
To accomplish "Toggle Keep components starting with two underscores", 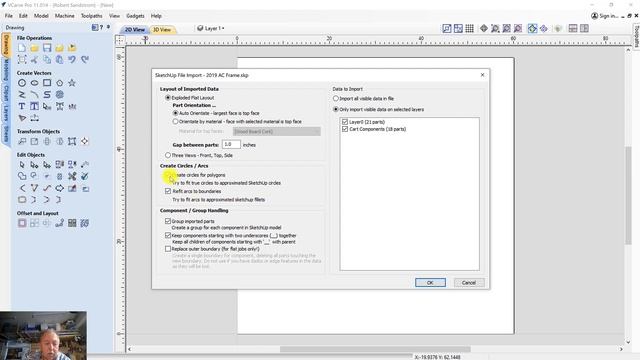I will point(168,235).
